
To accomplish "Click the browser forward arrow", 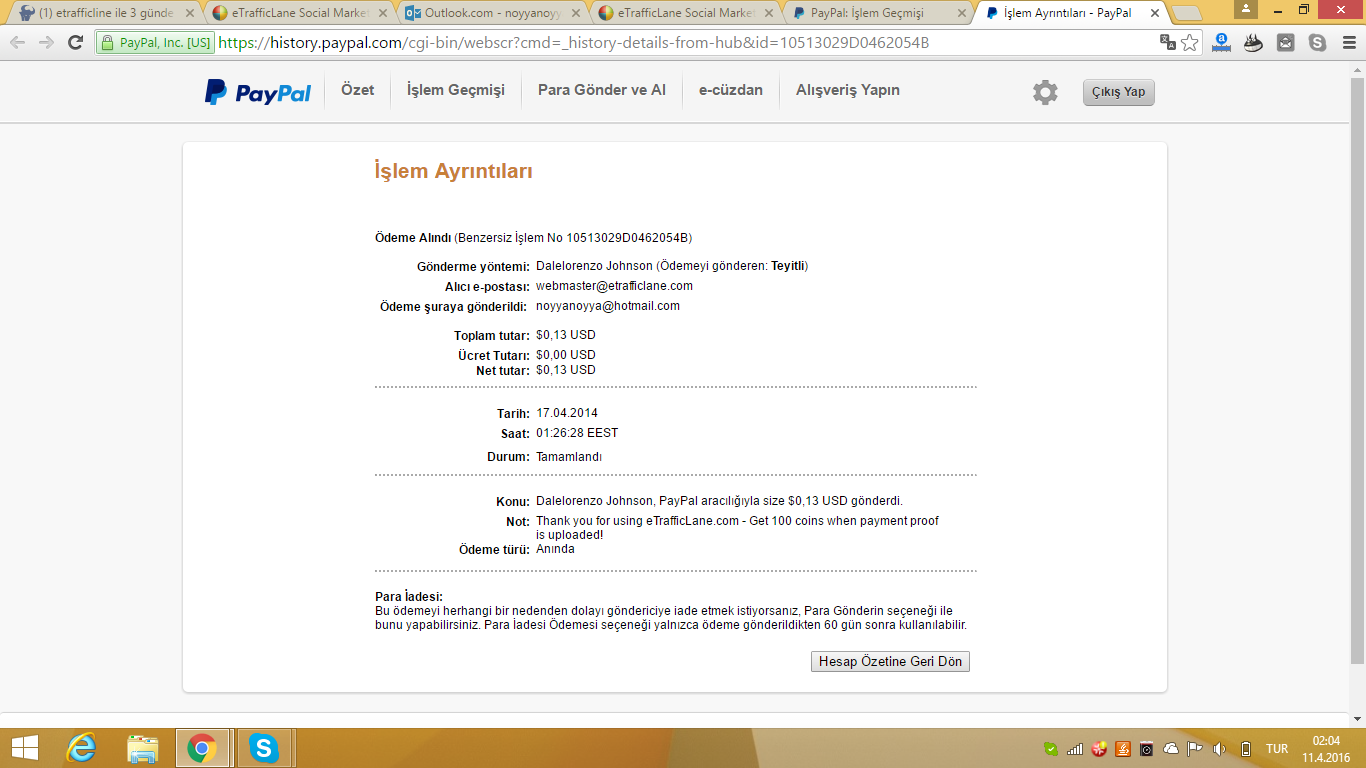I will pos(46,43).
